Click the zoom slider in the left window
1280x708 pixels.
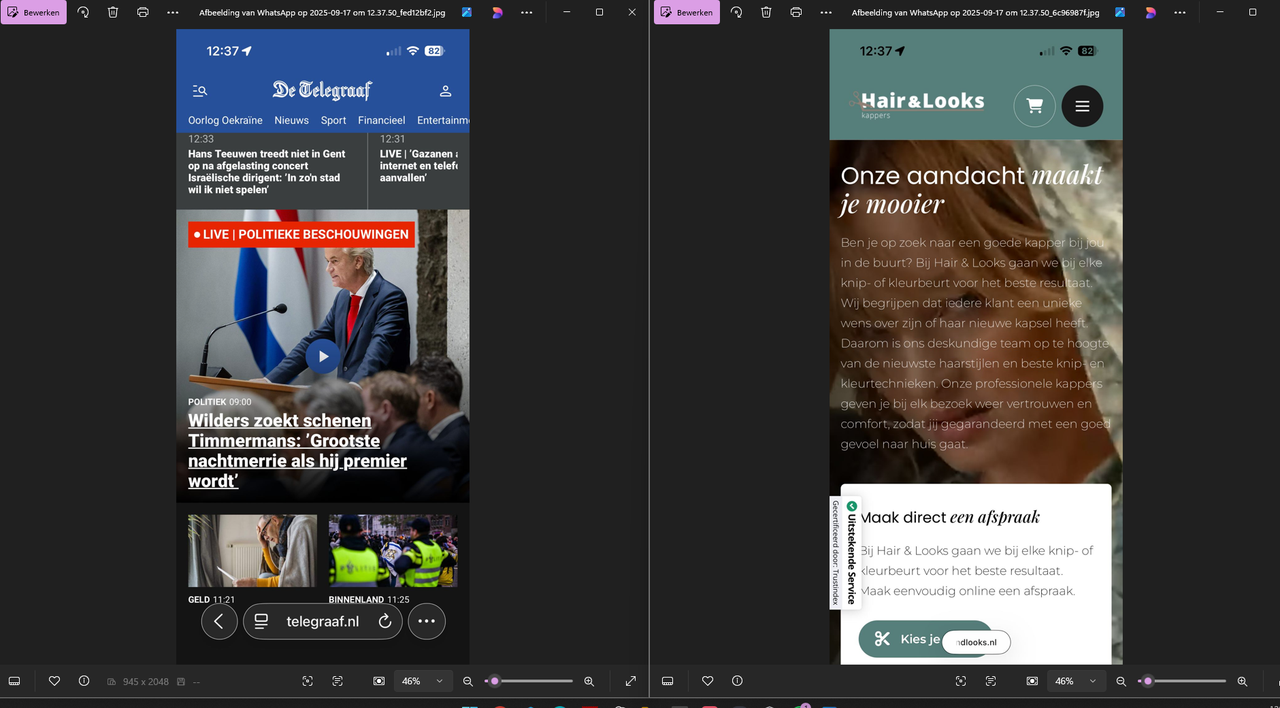[x=529, y=681]
